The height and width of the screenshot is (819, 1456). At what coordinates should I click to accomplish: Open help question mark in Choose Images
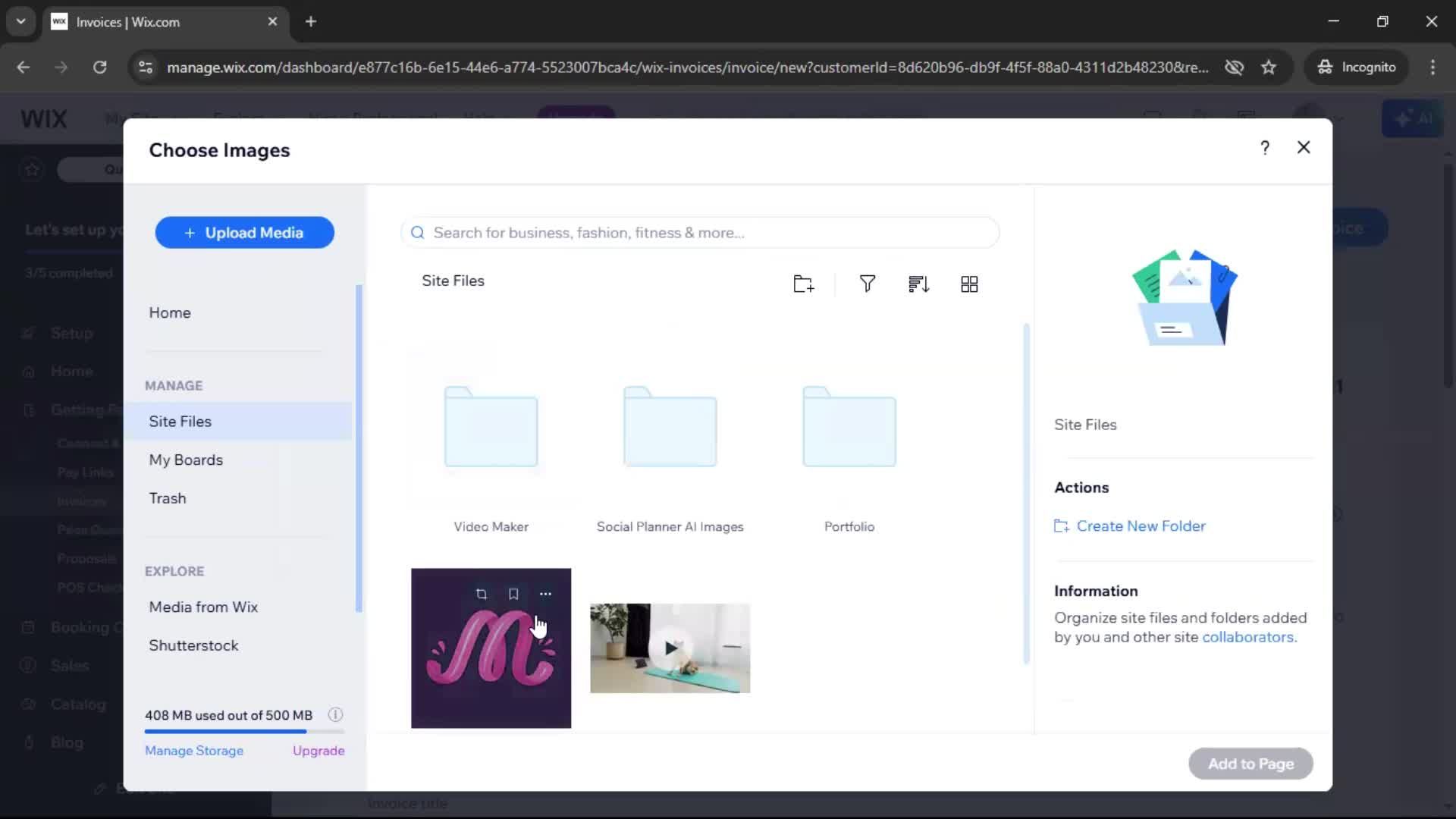point(1265,148)
